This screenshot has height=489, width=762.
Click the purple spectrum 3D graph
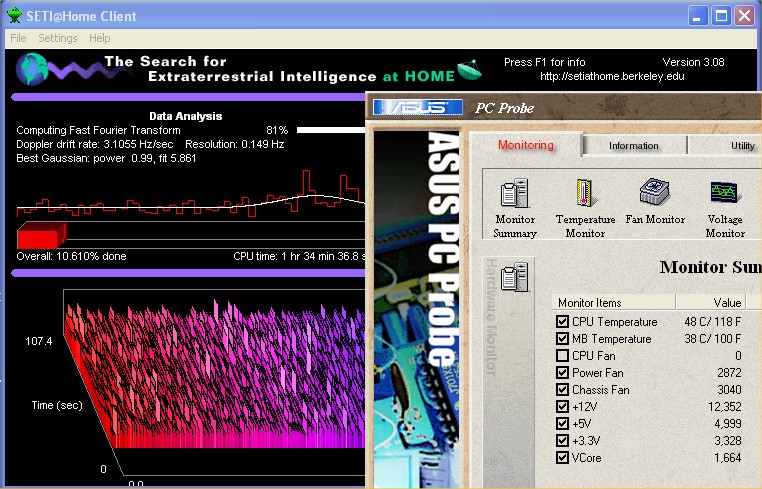214,374
